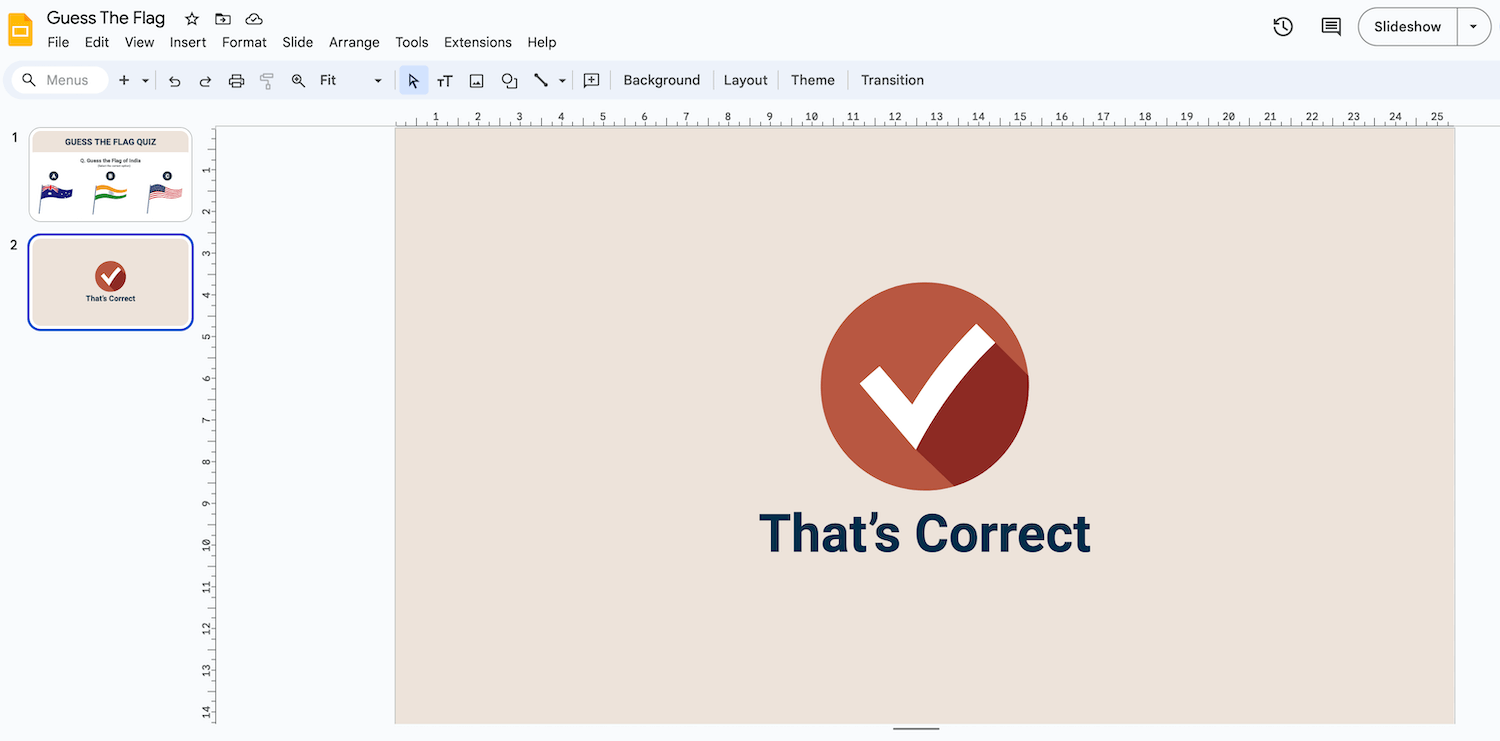The image size is (1500, 741).
Task: Select the line tool
Action: 541,81
